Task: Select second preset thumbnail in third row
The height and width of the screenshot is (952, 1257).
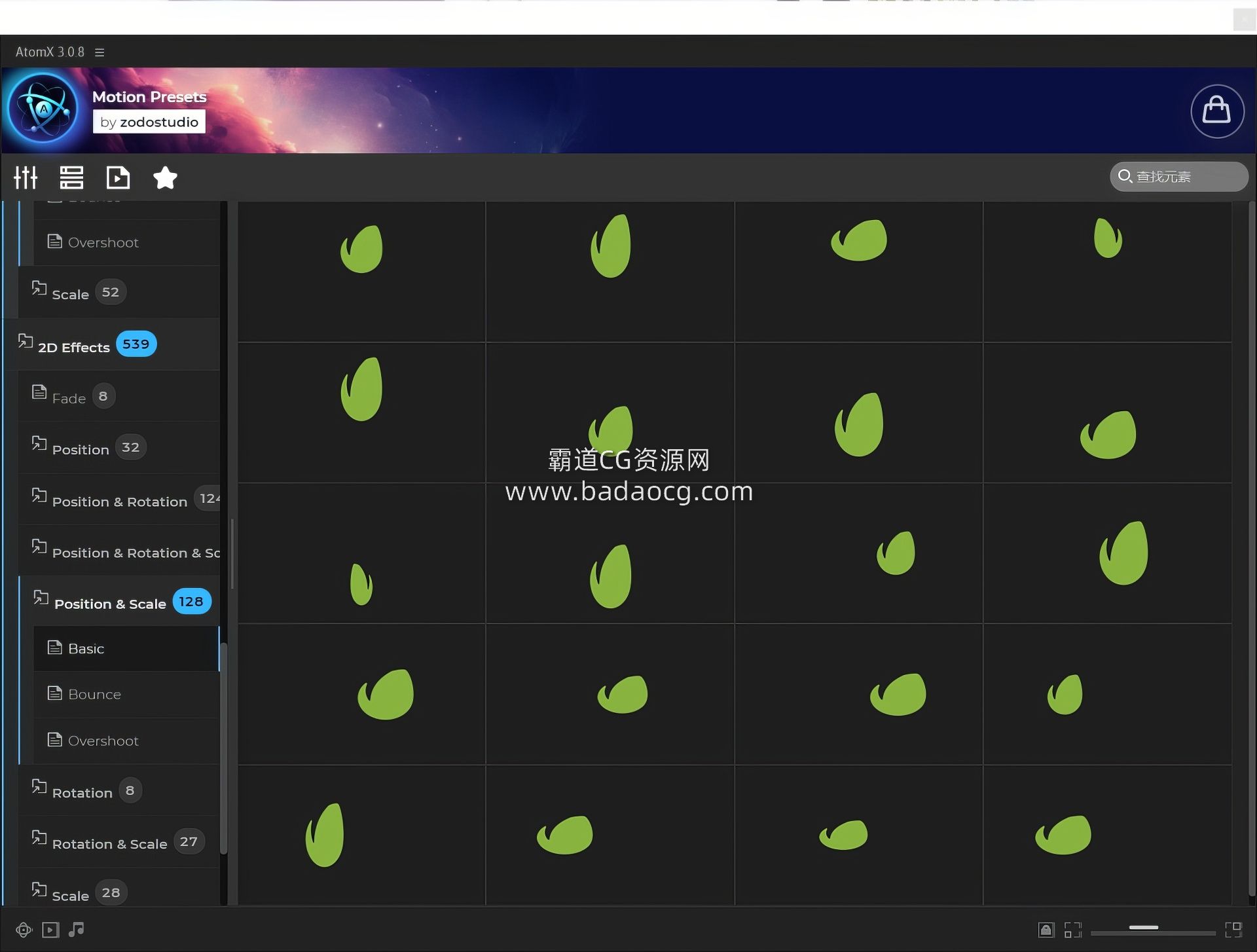Action: [610, 553]
